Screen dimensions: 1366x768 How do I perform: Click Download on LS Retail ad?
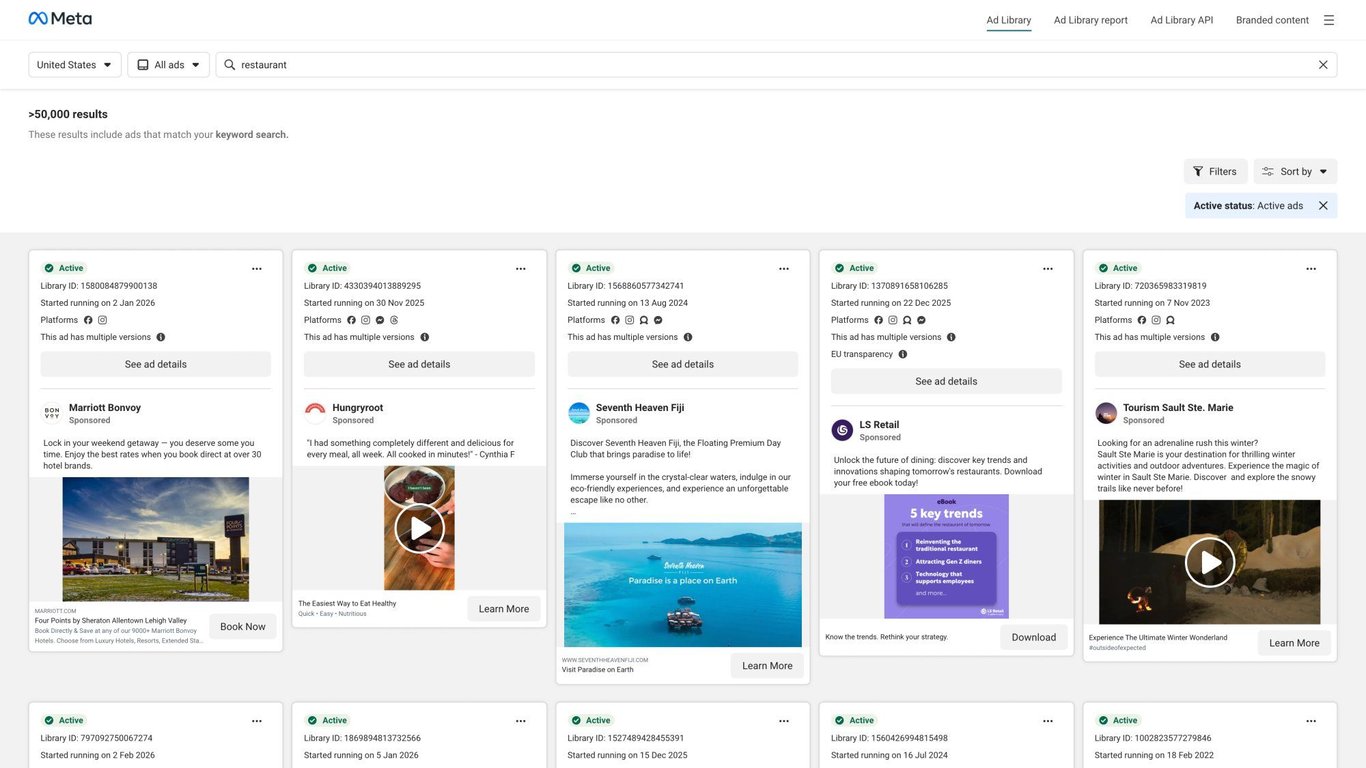1034,637
